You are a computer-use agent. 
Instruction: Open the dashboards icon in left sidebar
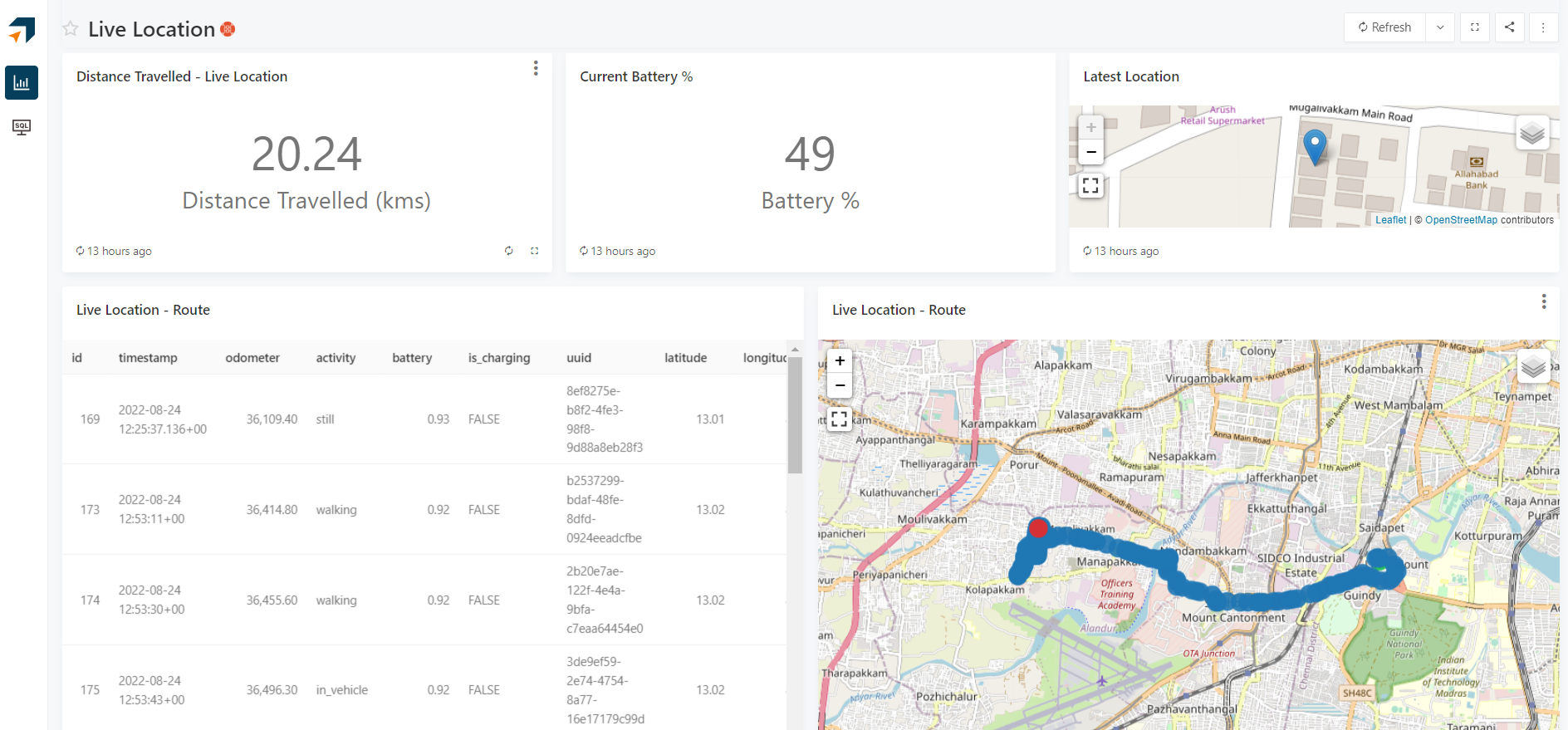click(22, 83)
